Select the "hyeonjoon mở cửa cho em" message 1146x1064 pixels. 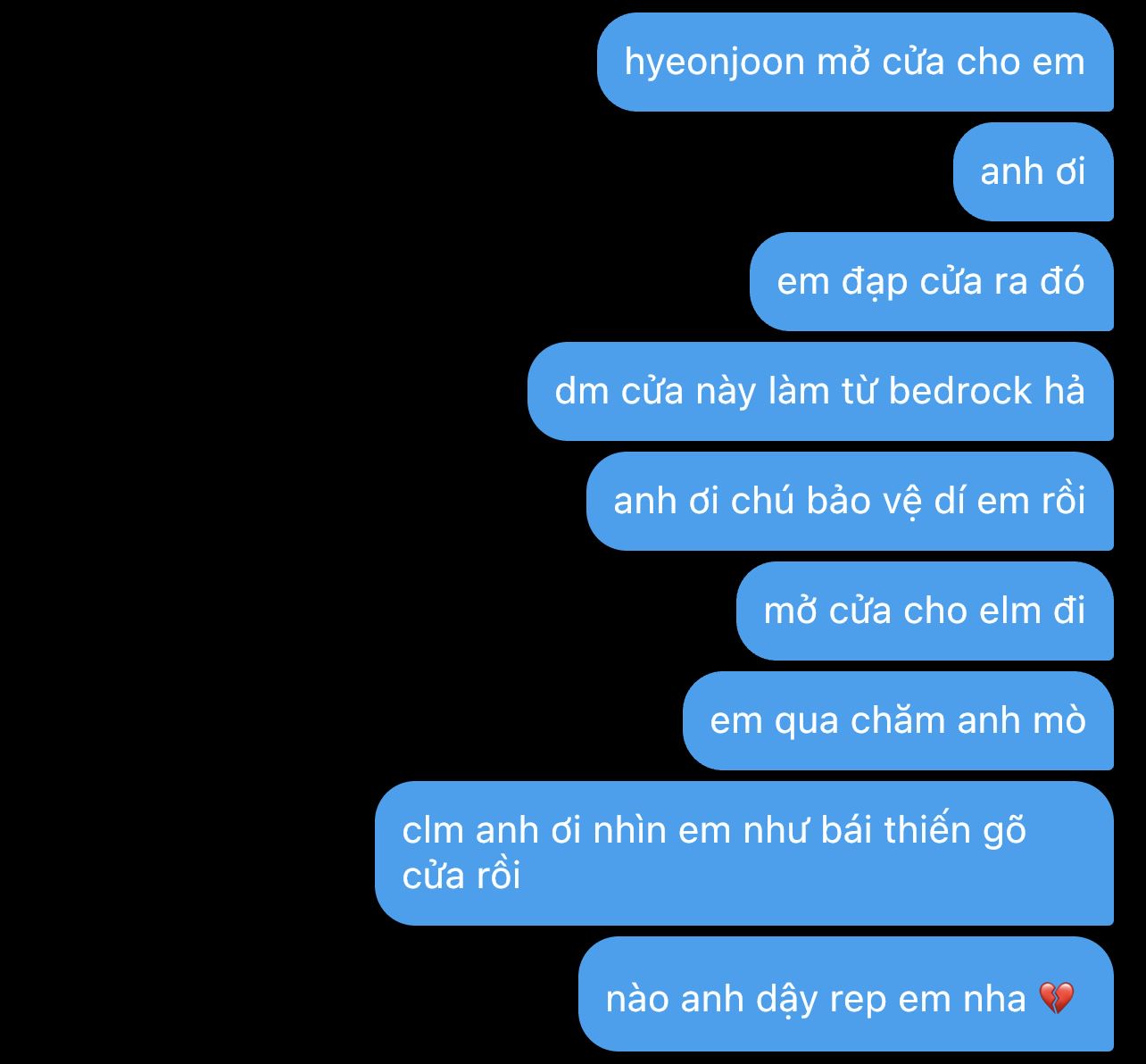point(855,62)
